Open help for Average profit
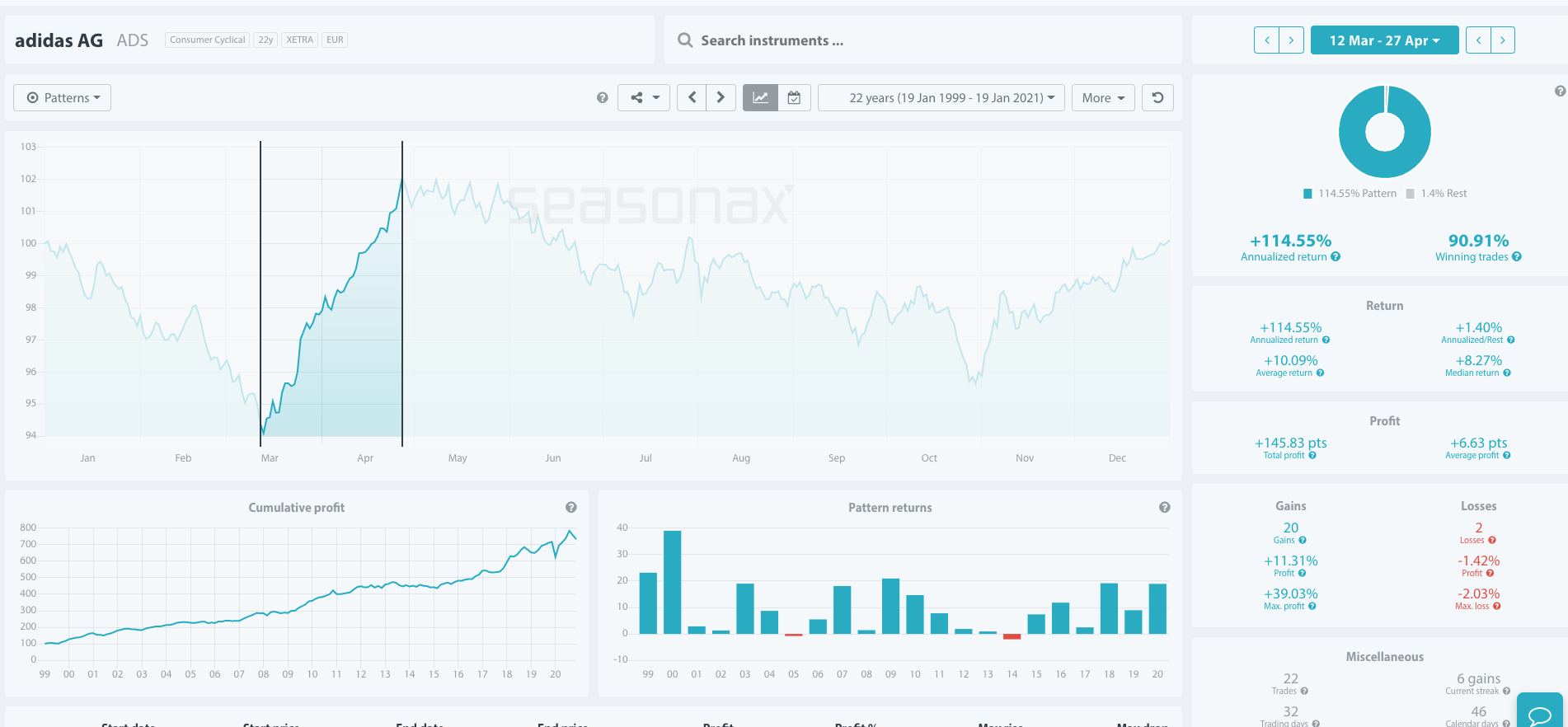Screen dimensions: 1568x727 coord(1506,455)
